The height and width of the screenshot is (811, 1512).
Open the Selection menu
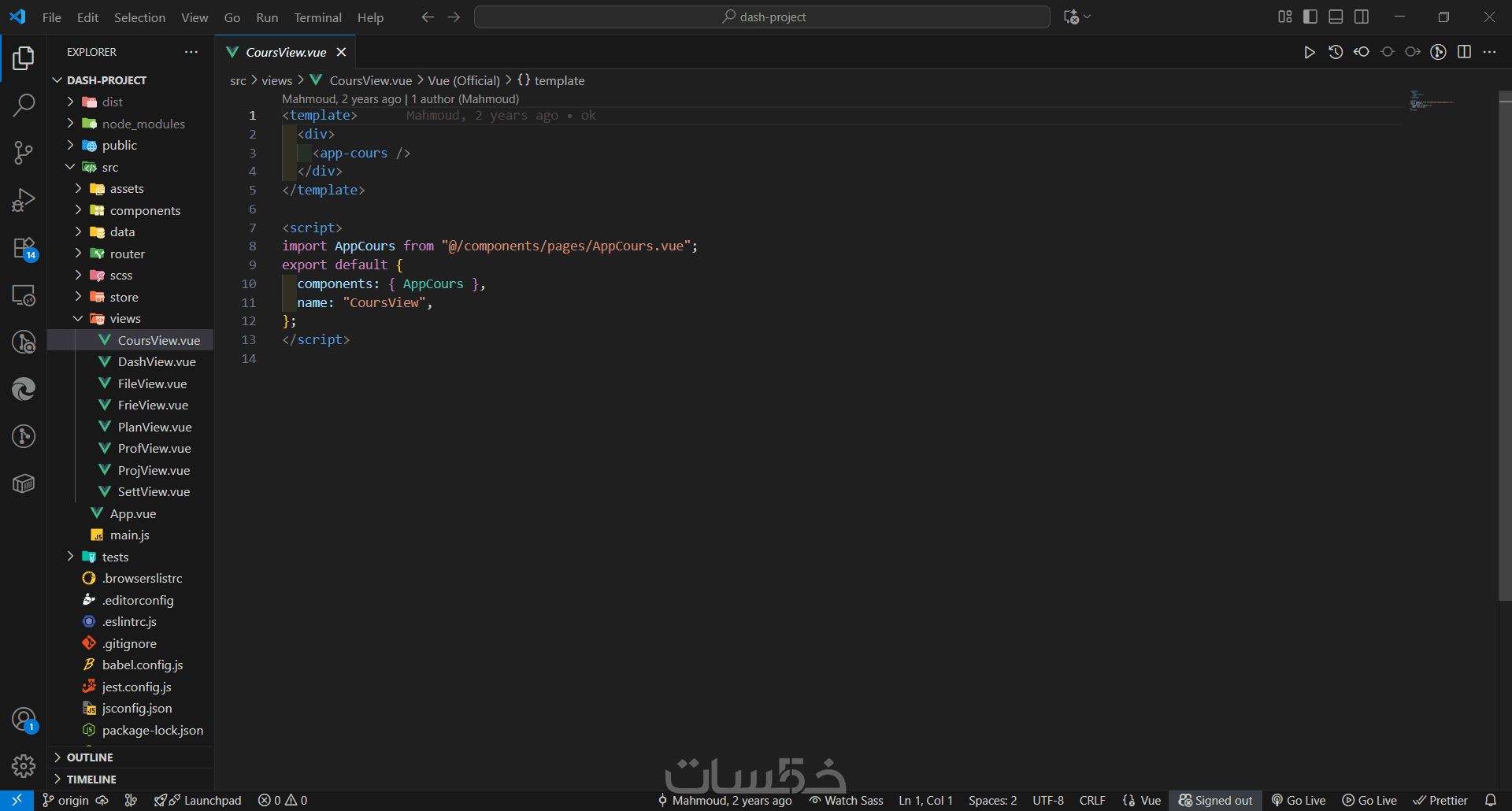pyautogui.click(x=139, y=17)
